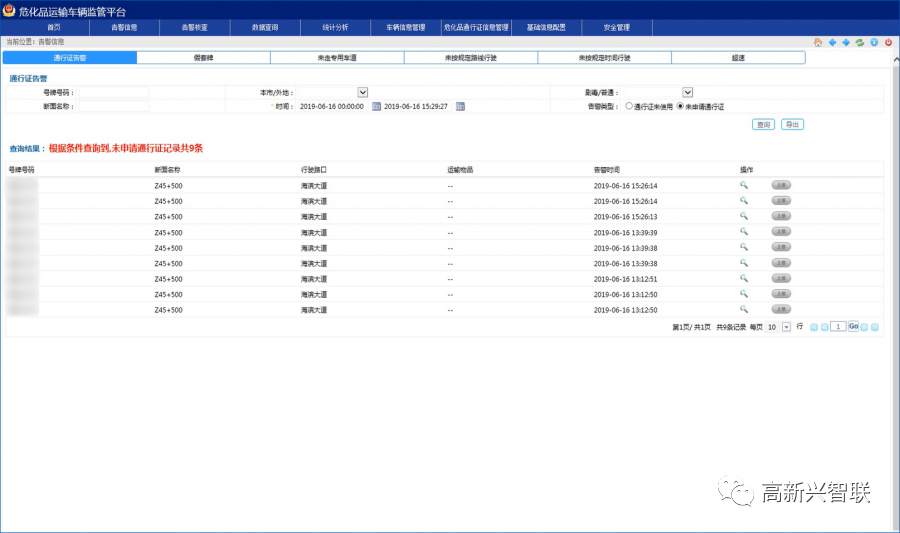The image size is (900, 533).
Task: Click the green refresh icon
Action: [860, 42]
